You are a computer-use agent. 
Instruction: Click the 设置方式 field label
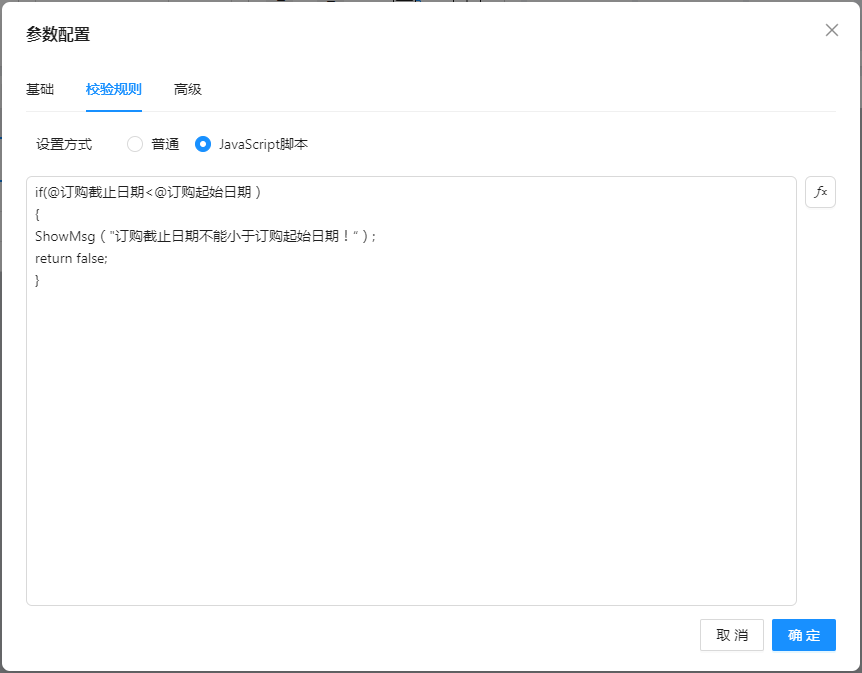pyautogui.click(x=64, y=144)
